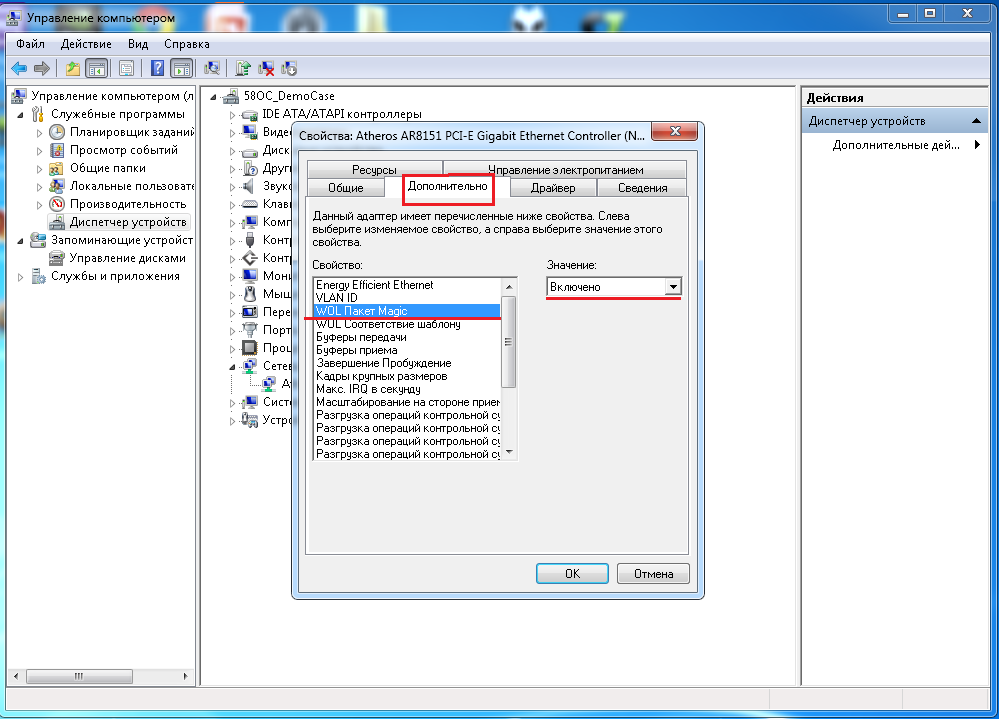Screen dimensions: 999x719
Task: Expand the Планировщик заданий node
Action: pos(40,132)
